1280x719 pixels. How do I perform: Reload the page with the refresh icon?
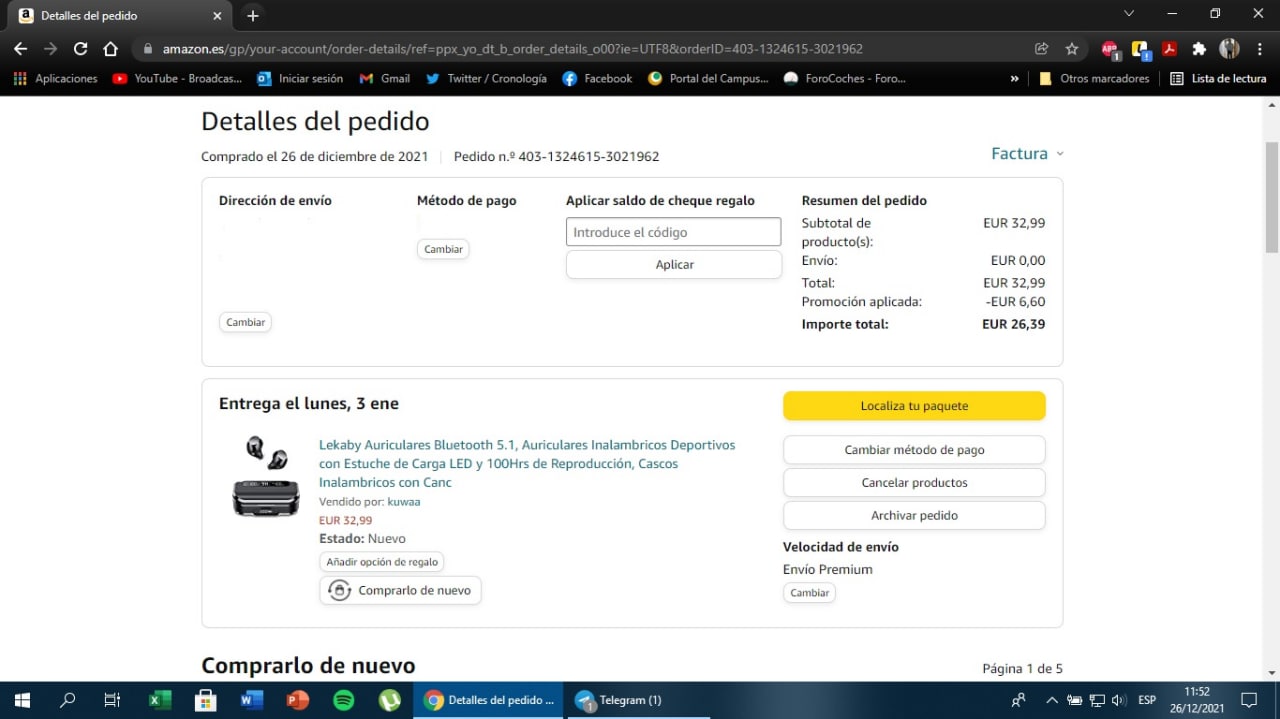tap(81, 48)
